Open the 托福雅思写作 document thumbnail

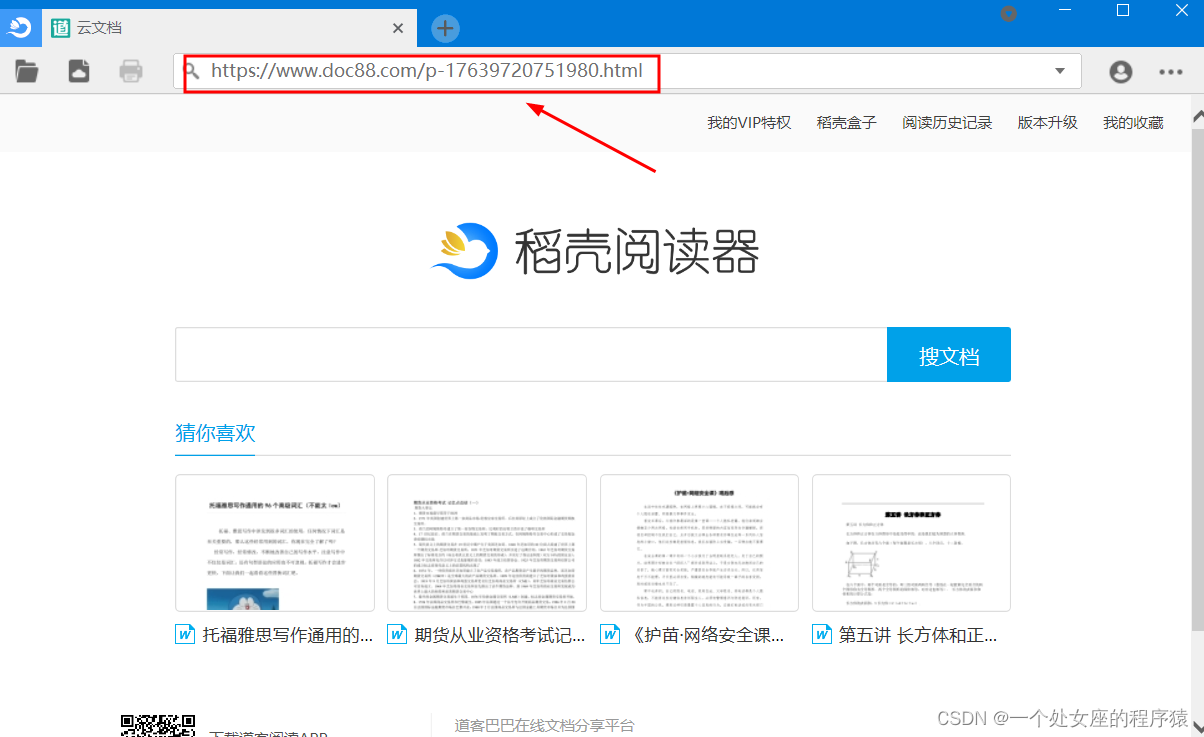coord(275,543)
